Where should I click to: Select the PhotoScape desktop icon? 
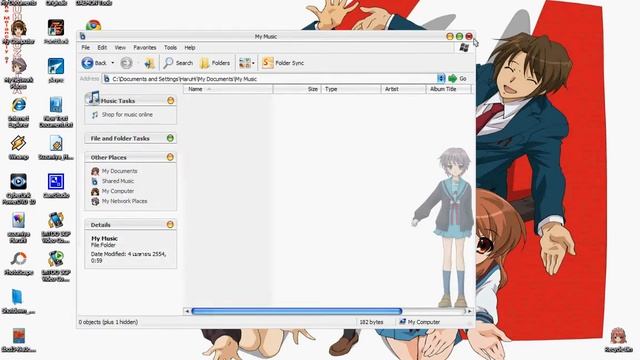(x=18, y=263)
